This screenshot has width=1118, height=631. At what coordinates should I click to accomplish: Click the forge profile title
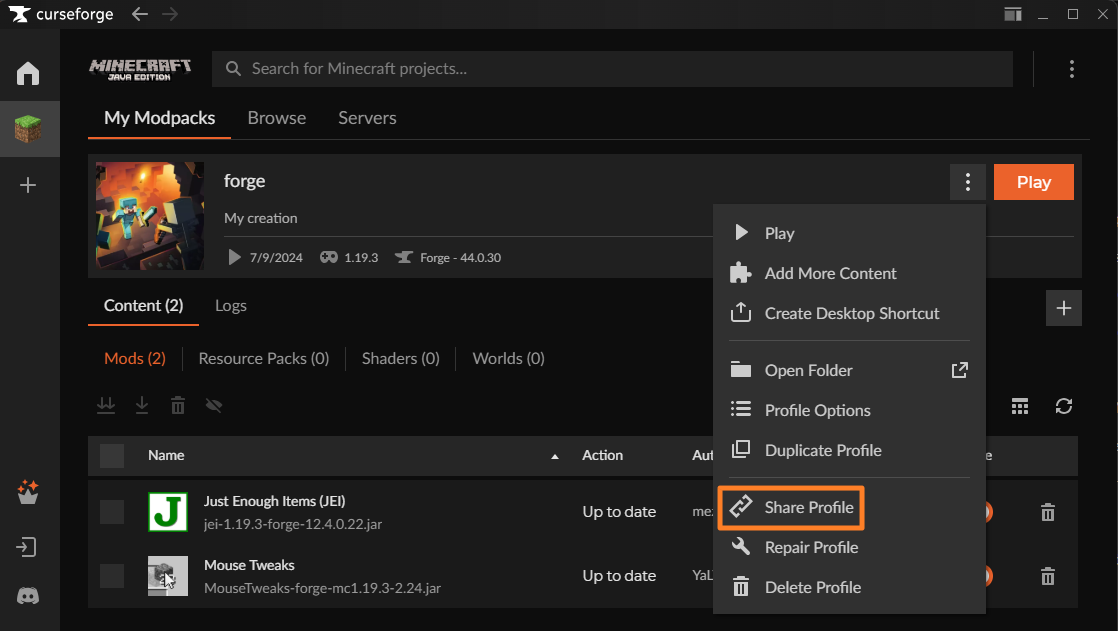tap(245, 181)
